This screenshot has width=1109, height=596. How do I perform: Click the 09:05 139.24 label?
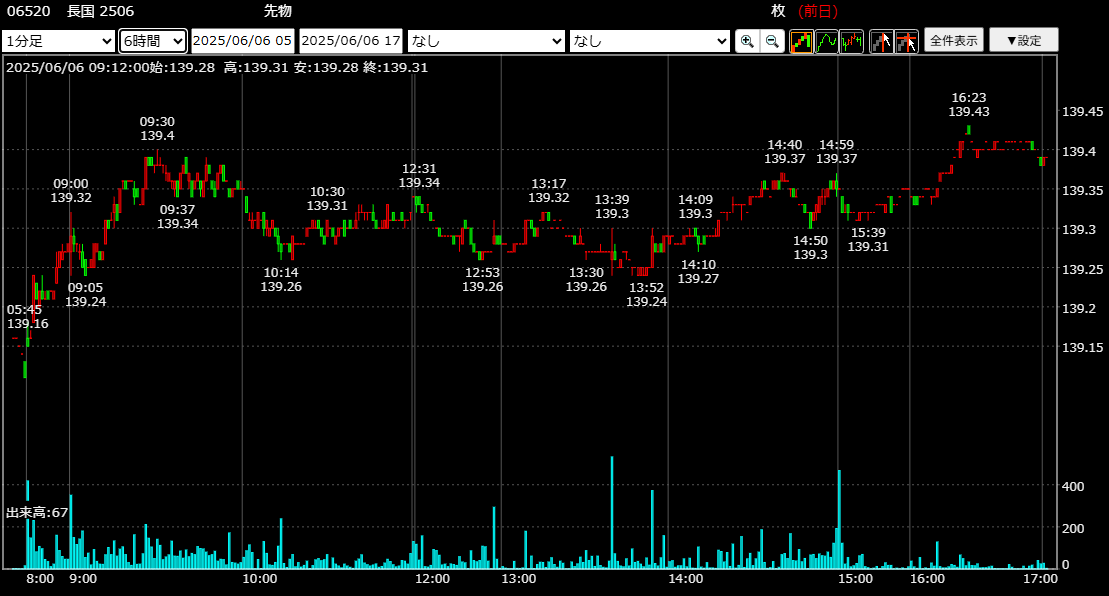tap(86, 295)
